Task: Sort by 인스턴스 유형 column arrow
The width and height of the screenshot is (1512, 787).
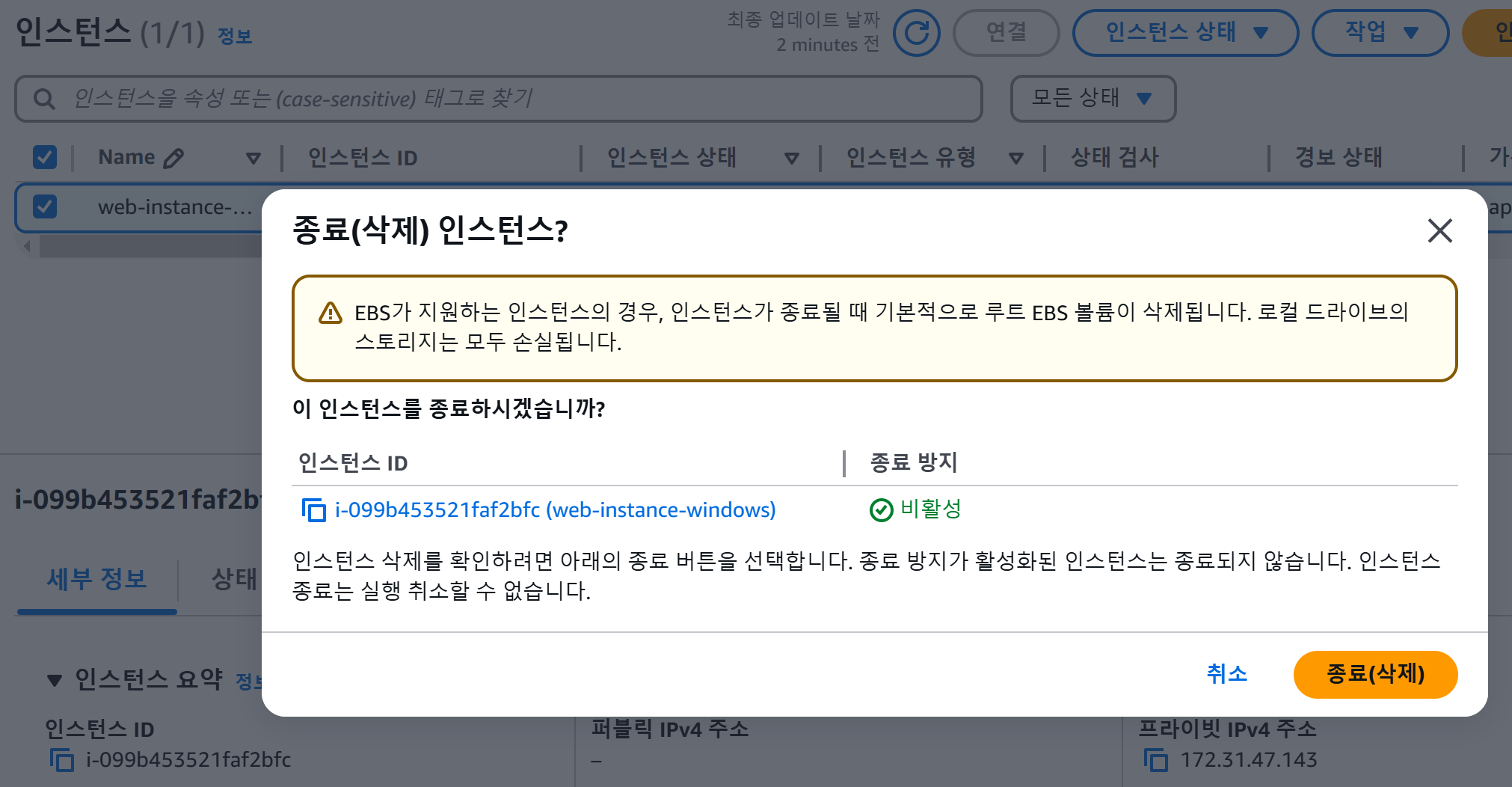Action: pyautogui.click(x=1016, y=159)
